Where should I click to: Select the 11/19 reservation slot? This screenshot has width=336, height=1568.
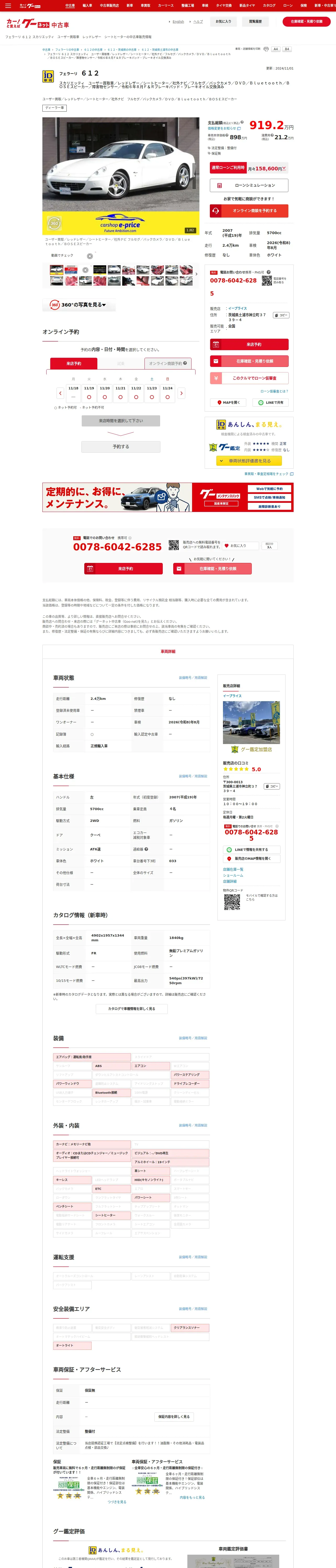(89, 393)
